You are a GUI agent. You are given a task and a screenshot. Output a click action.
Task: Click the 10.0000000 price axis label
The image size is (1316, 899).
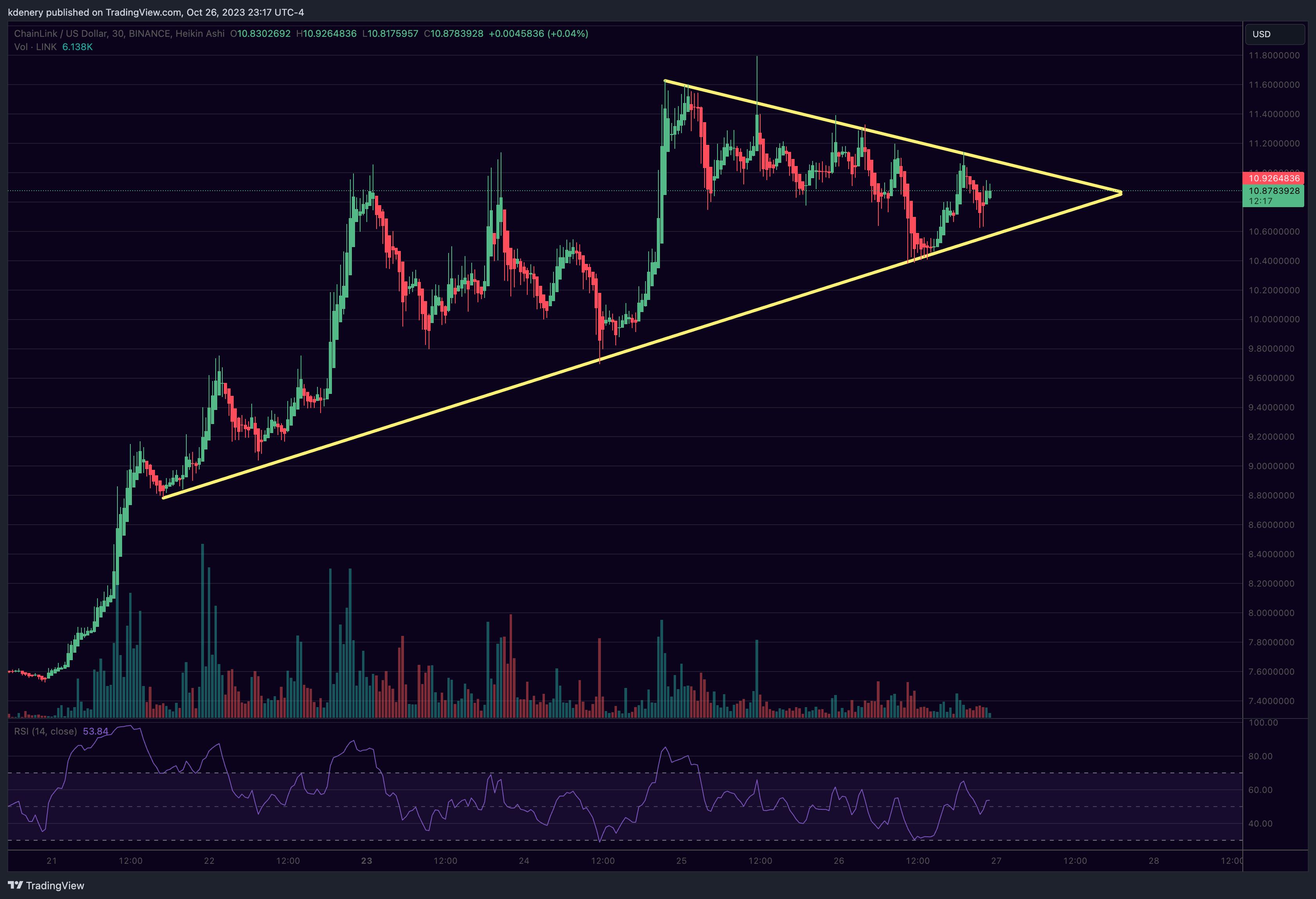[x=1274, y=320]
